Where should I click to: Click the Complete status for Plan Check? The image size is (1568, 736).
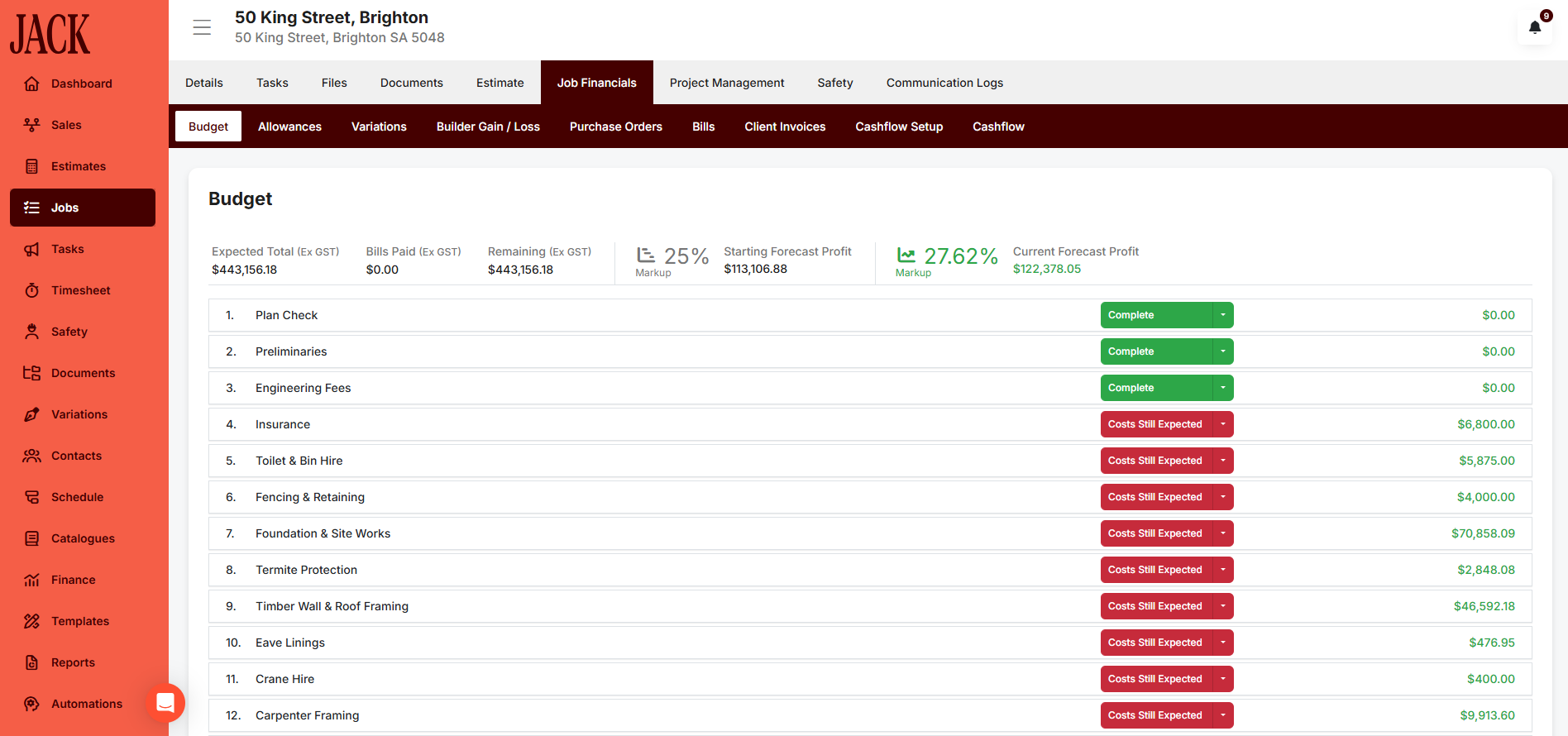pos(1156,315)
